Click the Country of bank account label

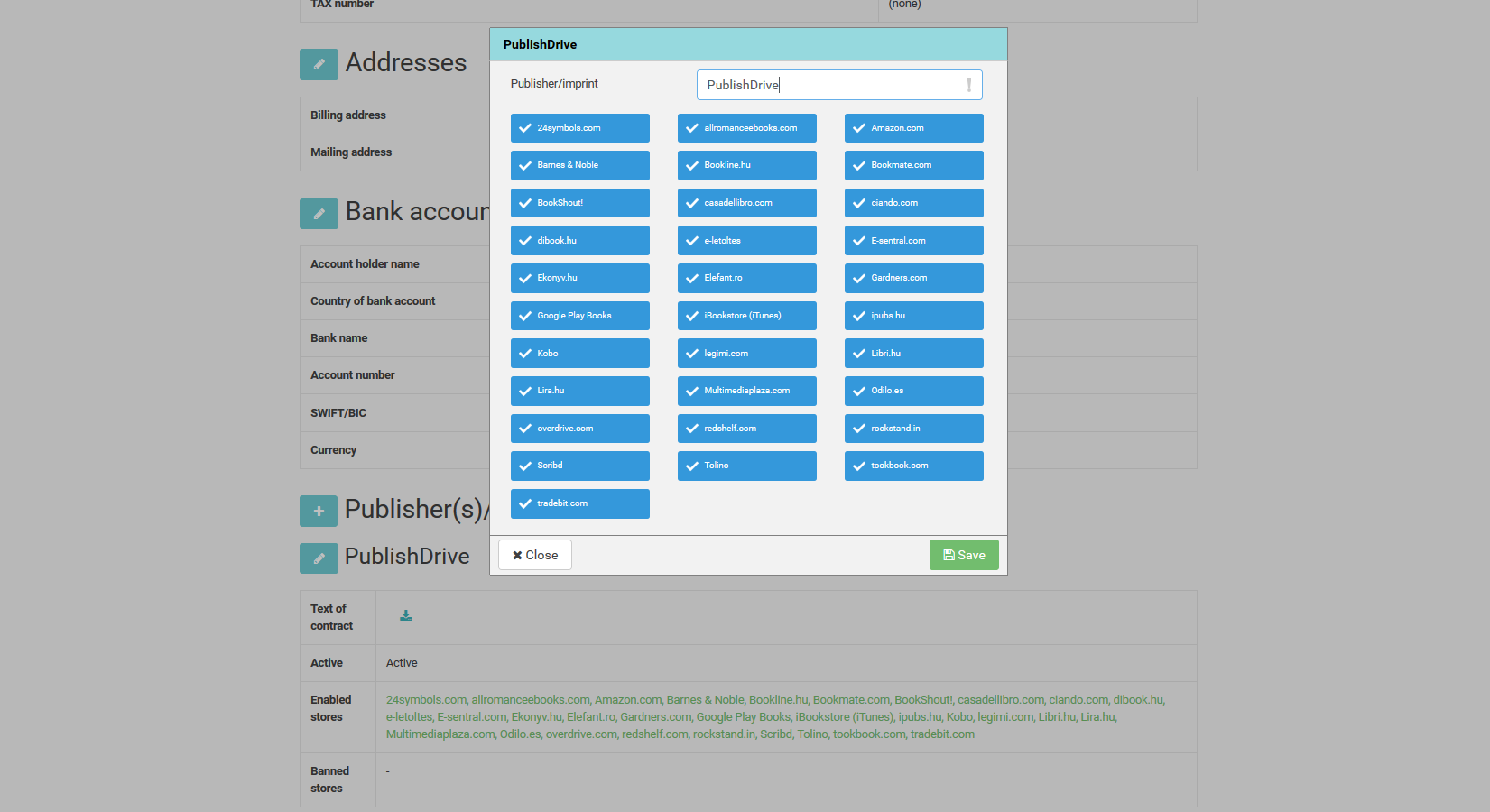[x=373, y=301]
